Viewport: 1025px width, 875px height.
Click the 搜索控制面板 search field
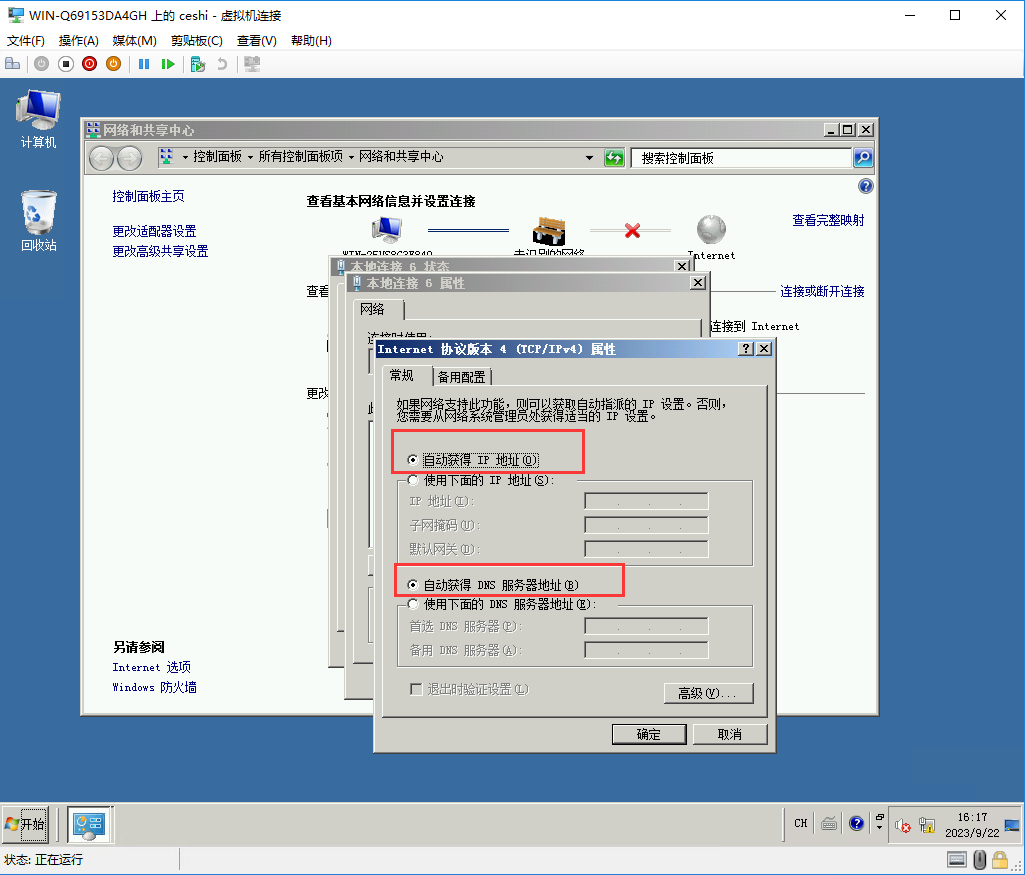(x=740, y=158)
